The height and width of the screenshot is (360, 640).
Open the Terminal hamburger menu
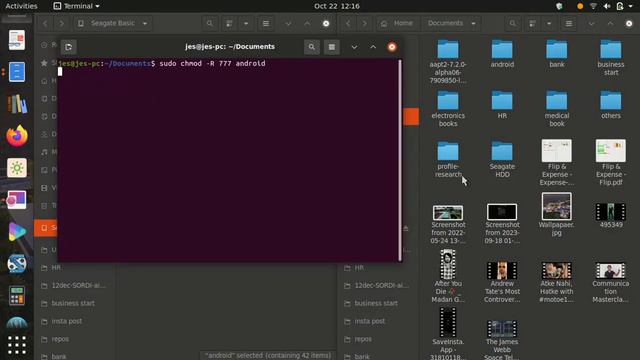coord(332,47)
